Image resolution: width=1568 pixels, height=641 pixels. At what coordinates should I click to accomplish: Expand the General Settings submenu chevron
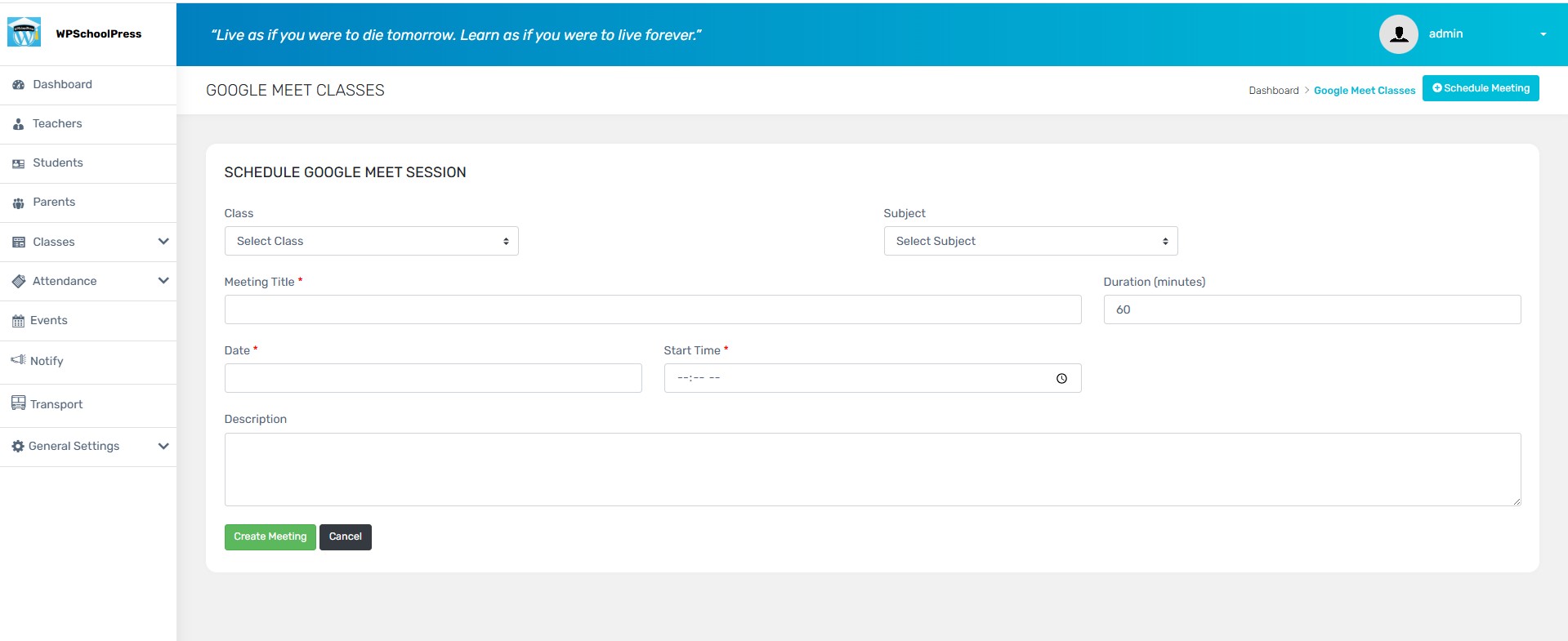click(163, 446)
